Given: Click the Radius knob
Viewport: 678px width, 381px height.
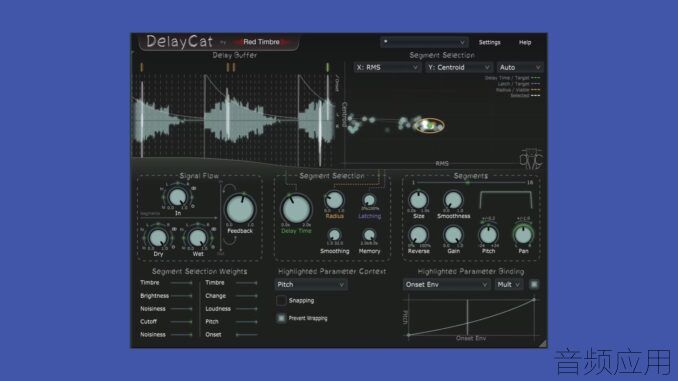Looking at the screenshot, I should tap(334, 200).
